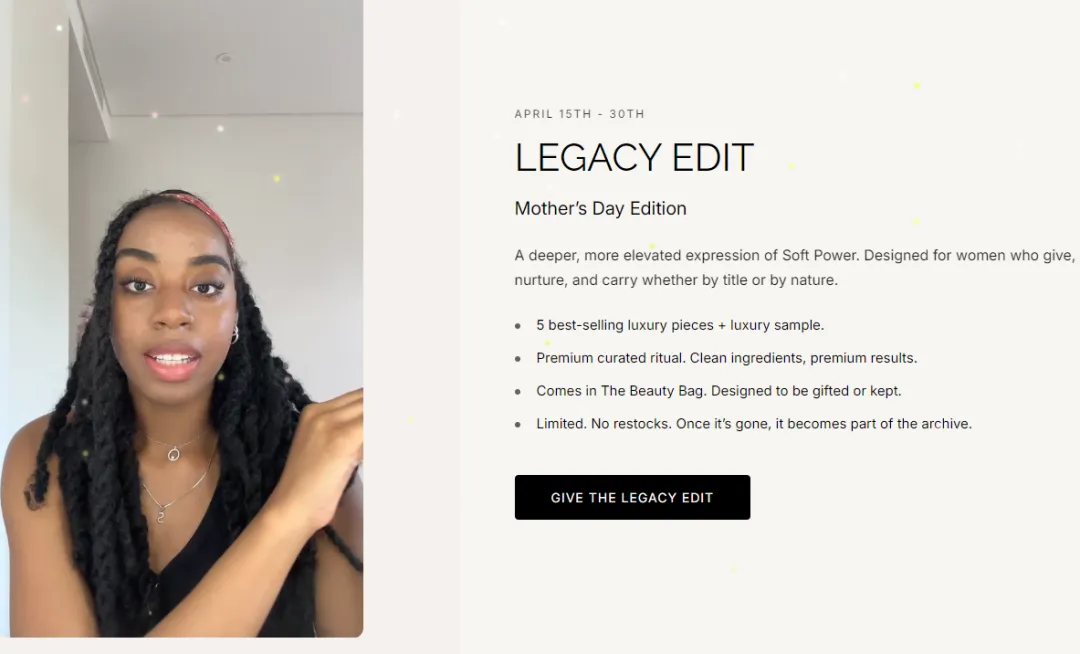Click the bullet dot before 'Comes in The Beauty Bag'
Image resolution: width=1080 pixels, height=654 pixels.
[518, 392]
